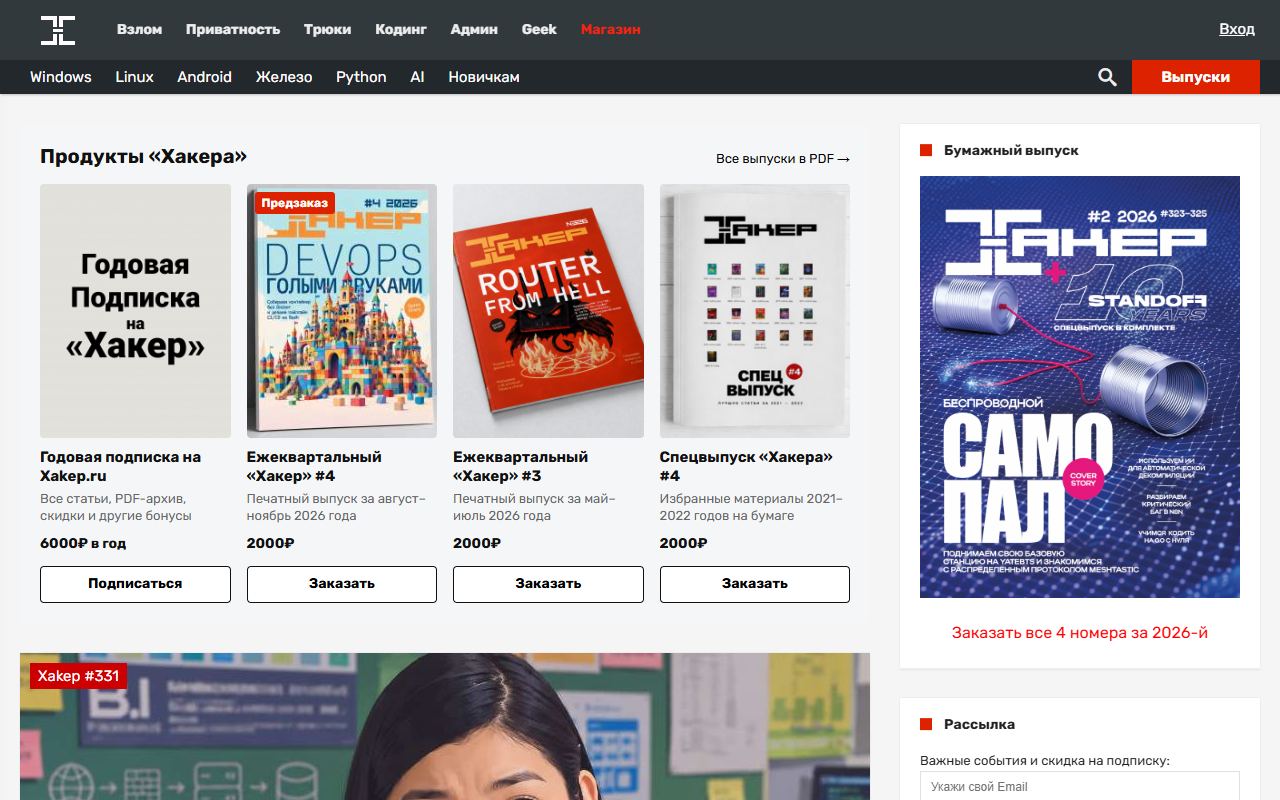The width and height of the screenshot is (1280, 800).
Task: Open the AI topic
Action: 417,77
